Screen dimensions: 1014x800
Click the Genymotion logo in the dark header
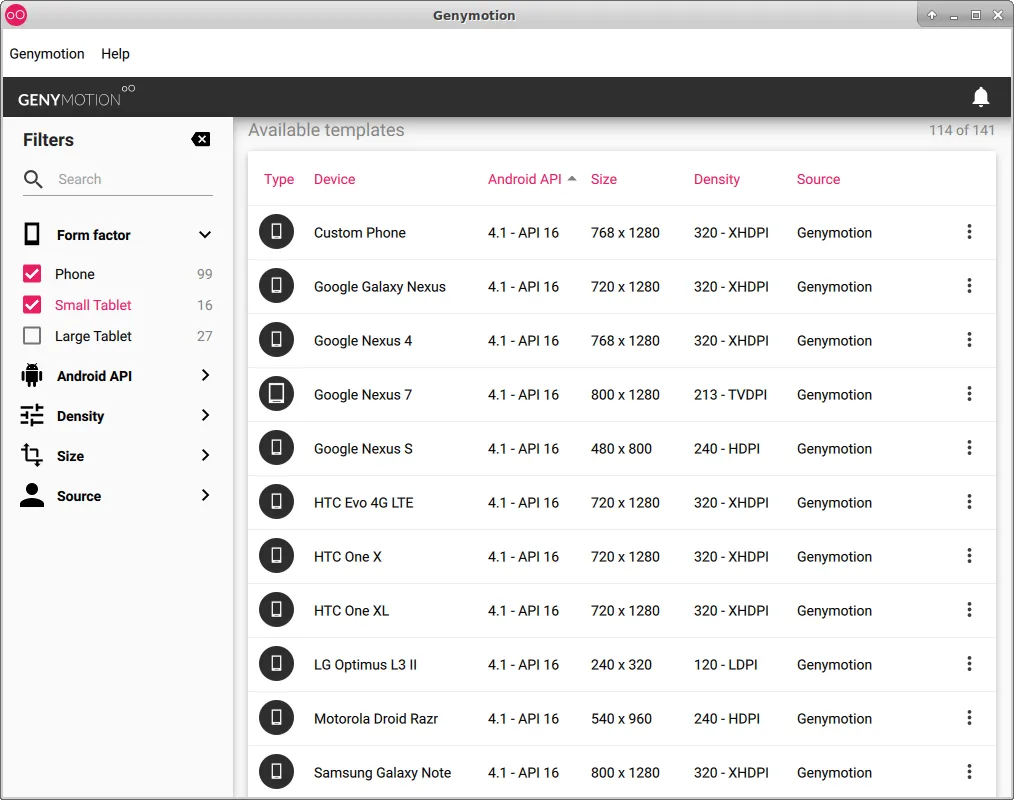tap(76, 96)
